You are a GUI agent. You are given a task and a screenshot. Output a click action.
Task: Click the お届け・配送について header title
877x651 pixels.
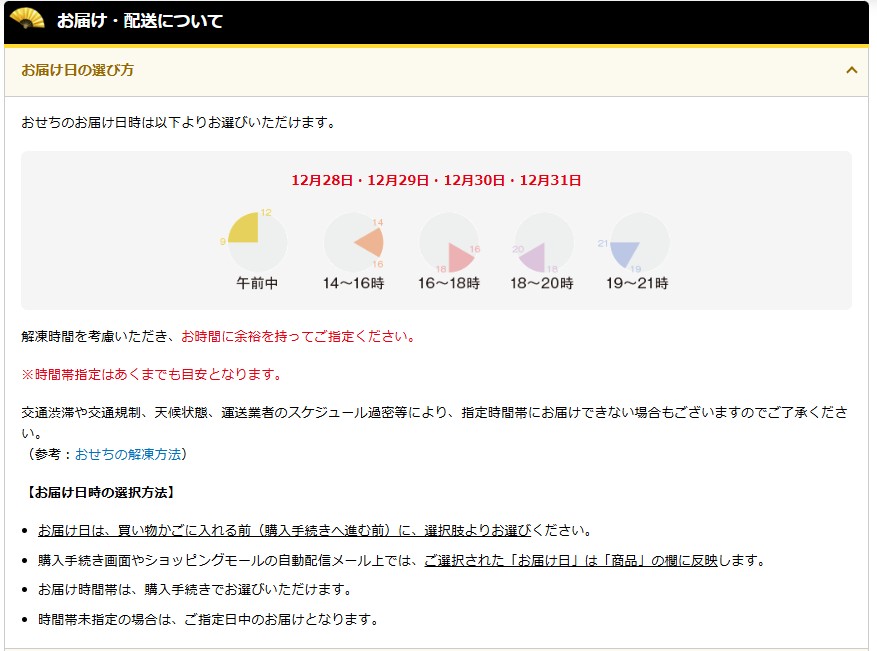point(140,21)
